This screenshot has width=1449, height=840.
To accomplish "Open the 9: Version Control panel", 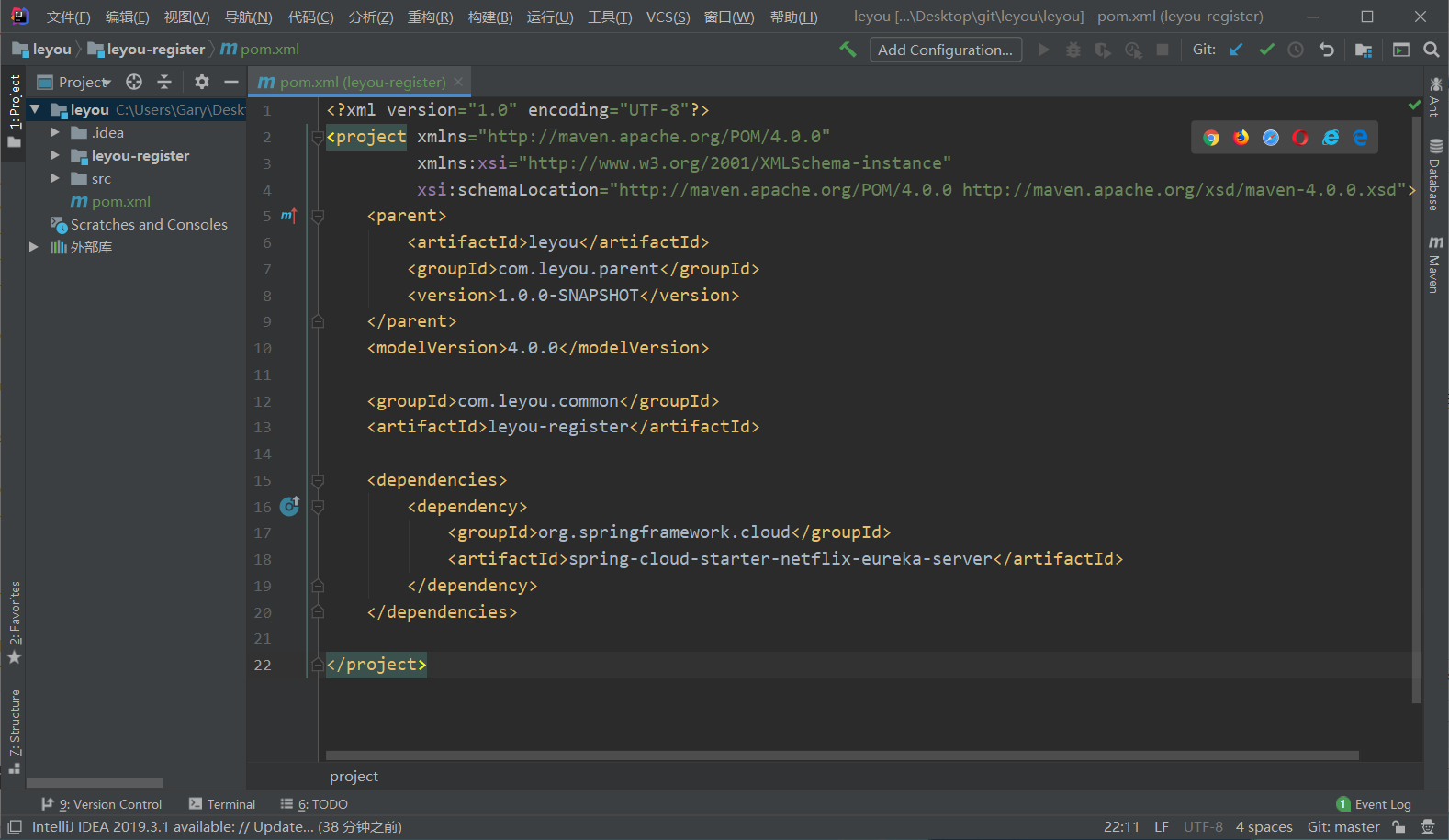I will (x=101, y=804).
